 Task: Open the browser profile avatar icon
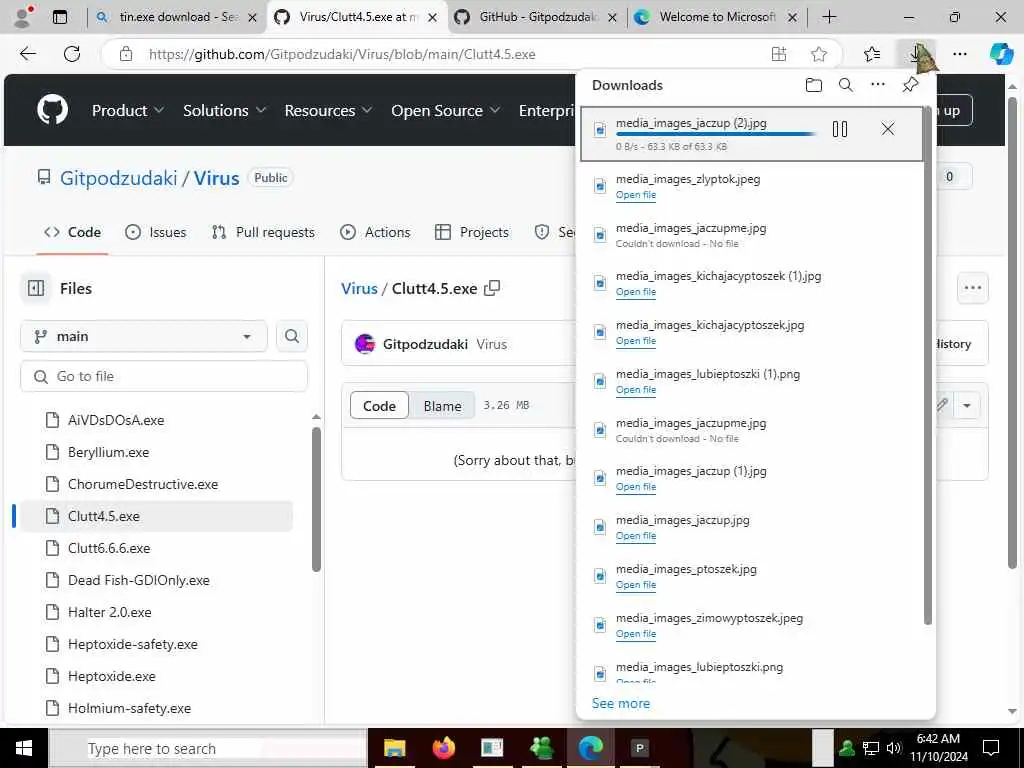22,17
